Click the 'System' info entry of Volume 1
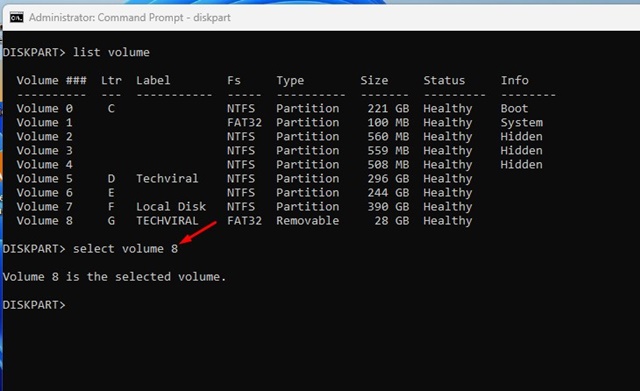The image size is (640, 391). click(x=522, y=122)
